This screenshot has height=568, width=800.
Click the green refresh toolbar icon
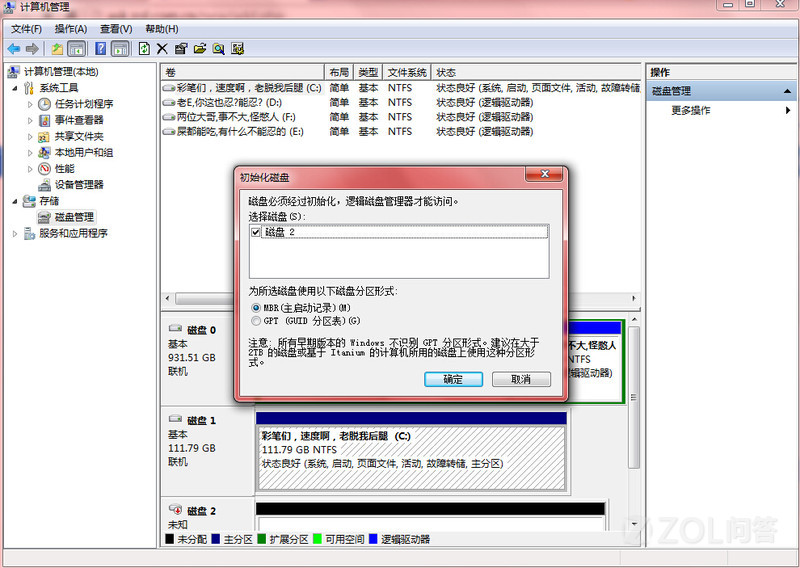pyautogui.click(x=144, y=48)
